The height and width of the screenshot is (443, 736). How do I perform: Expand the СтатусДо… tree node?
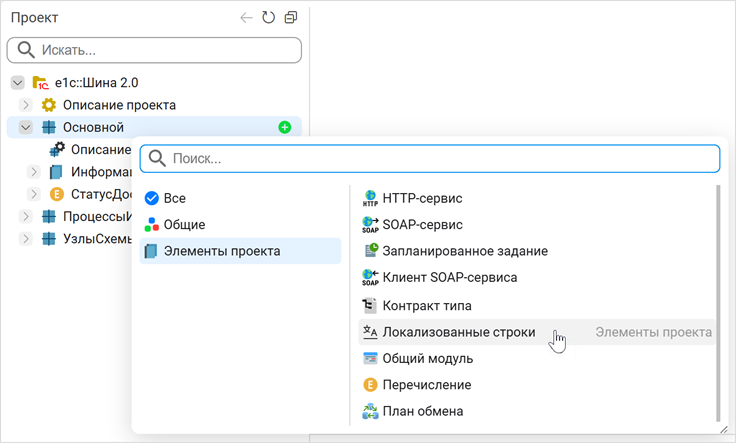point(33,194)
